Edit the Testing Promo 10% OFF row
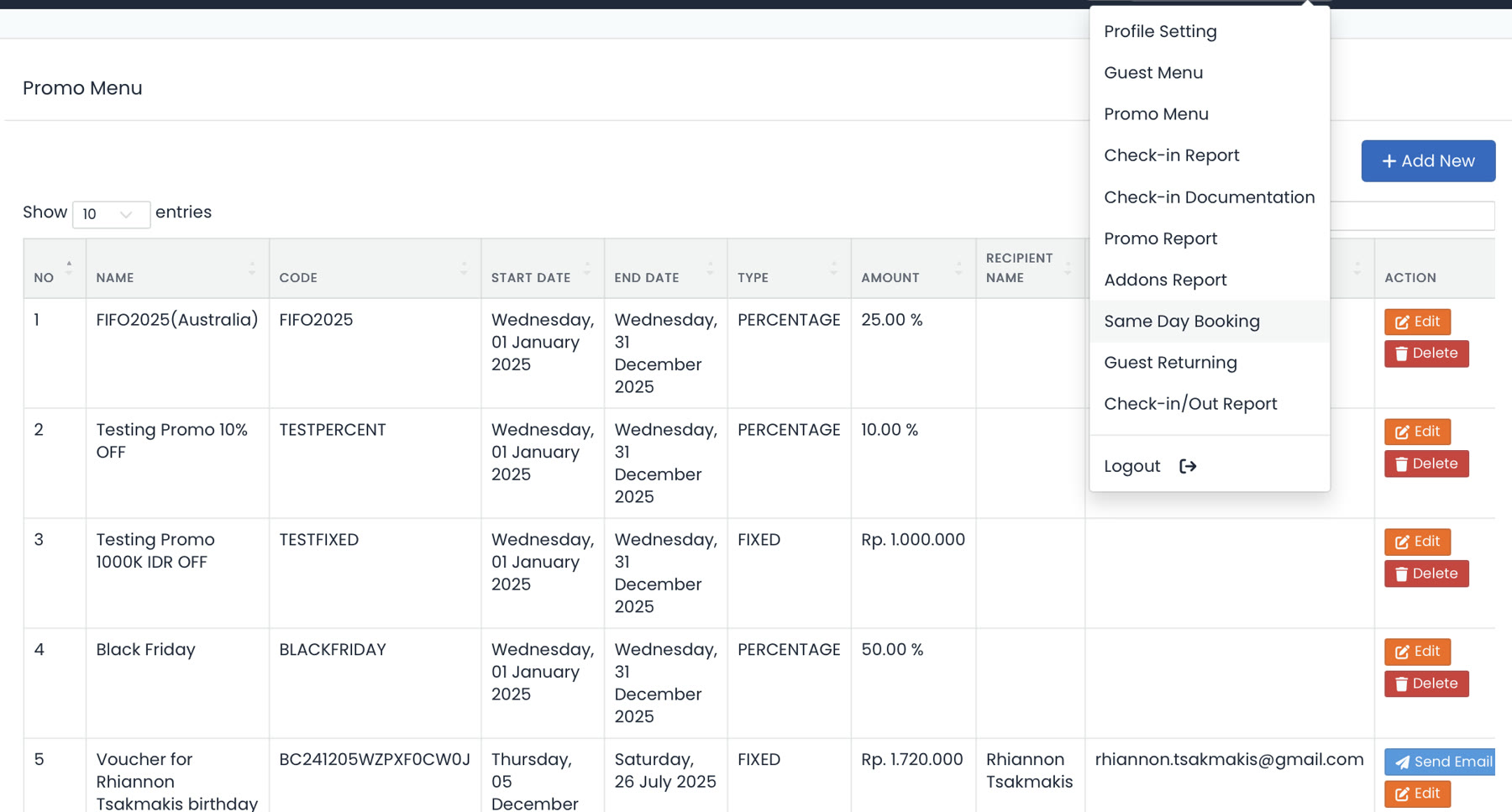The width and height of the screenshot is (1512, 812). (1417, 432)
